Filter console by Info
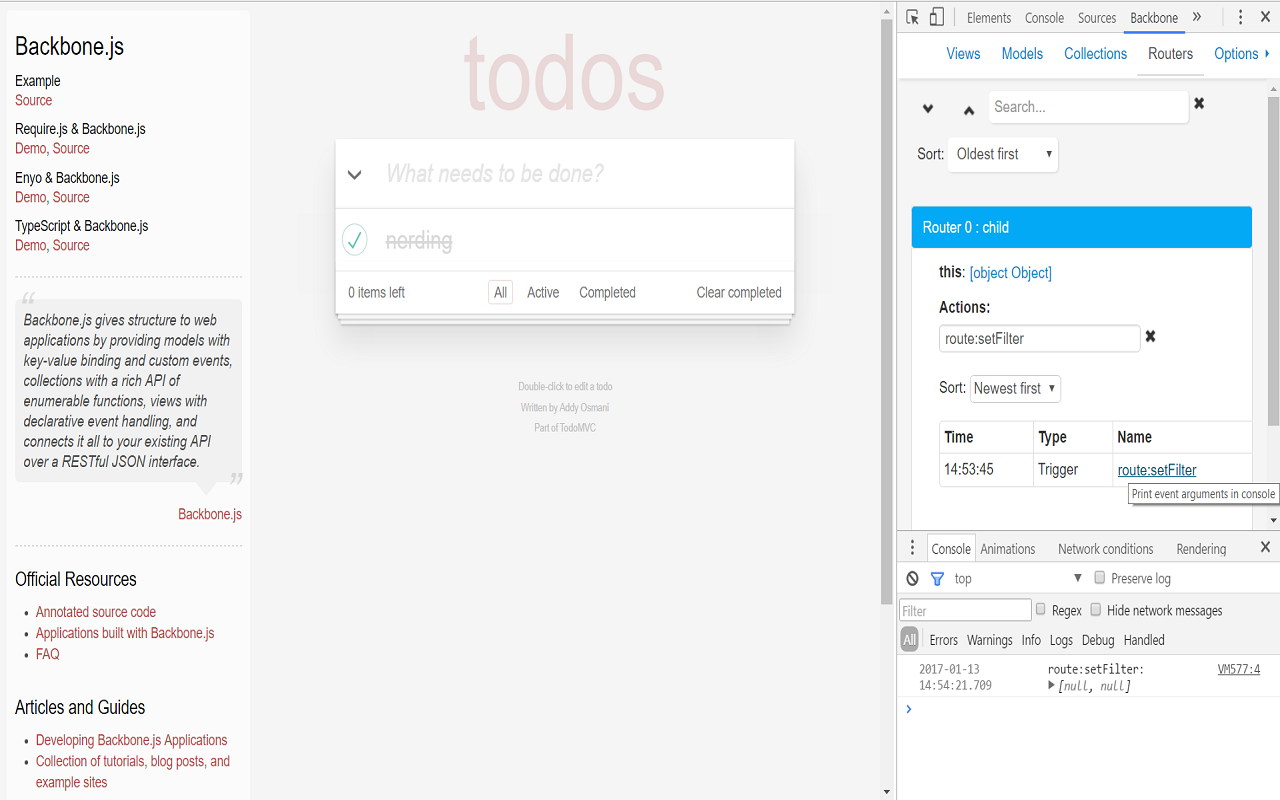1280x800 pixels. pyautogui.click(x=1031, y=640)
